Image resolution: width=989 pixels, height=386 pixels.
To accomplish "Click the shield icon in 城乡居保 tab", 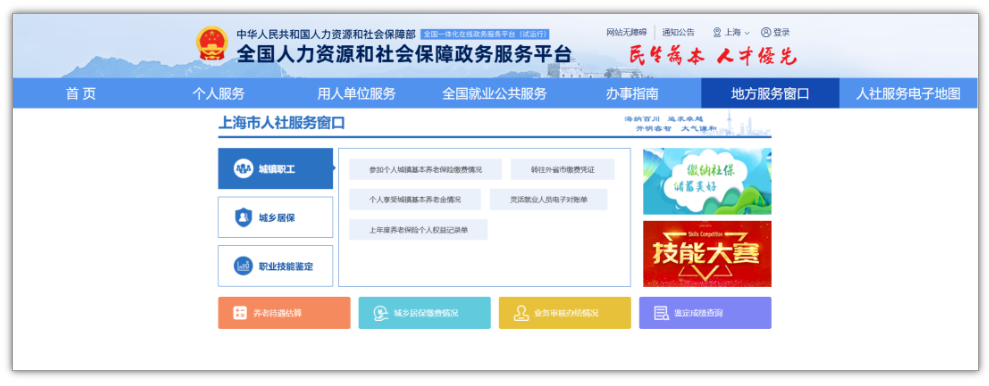I will pyautogui.click(x=243, y=218).
